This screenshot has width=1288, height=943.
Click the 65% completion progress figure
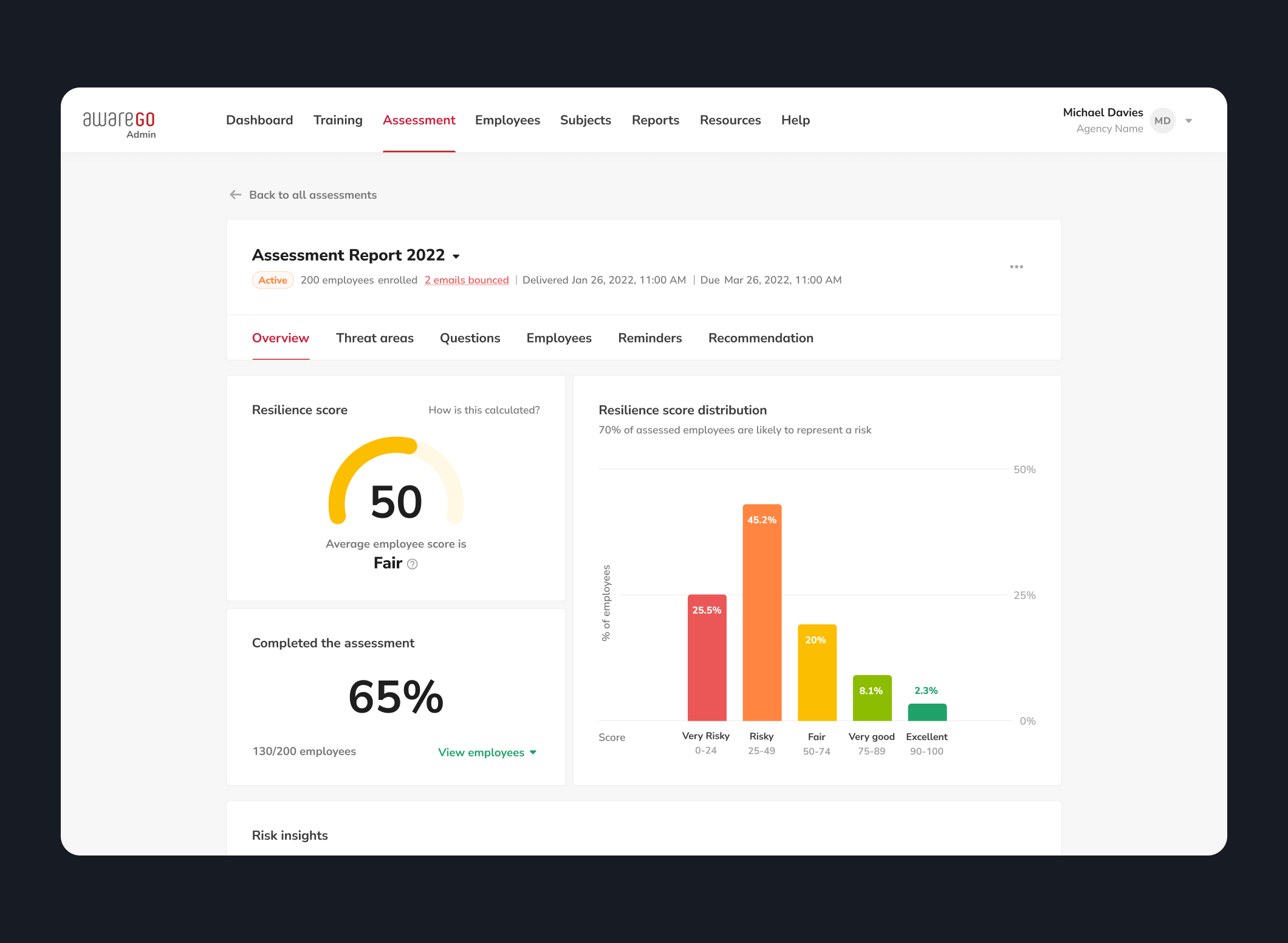[x=395, y=698]
